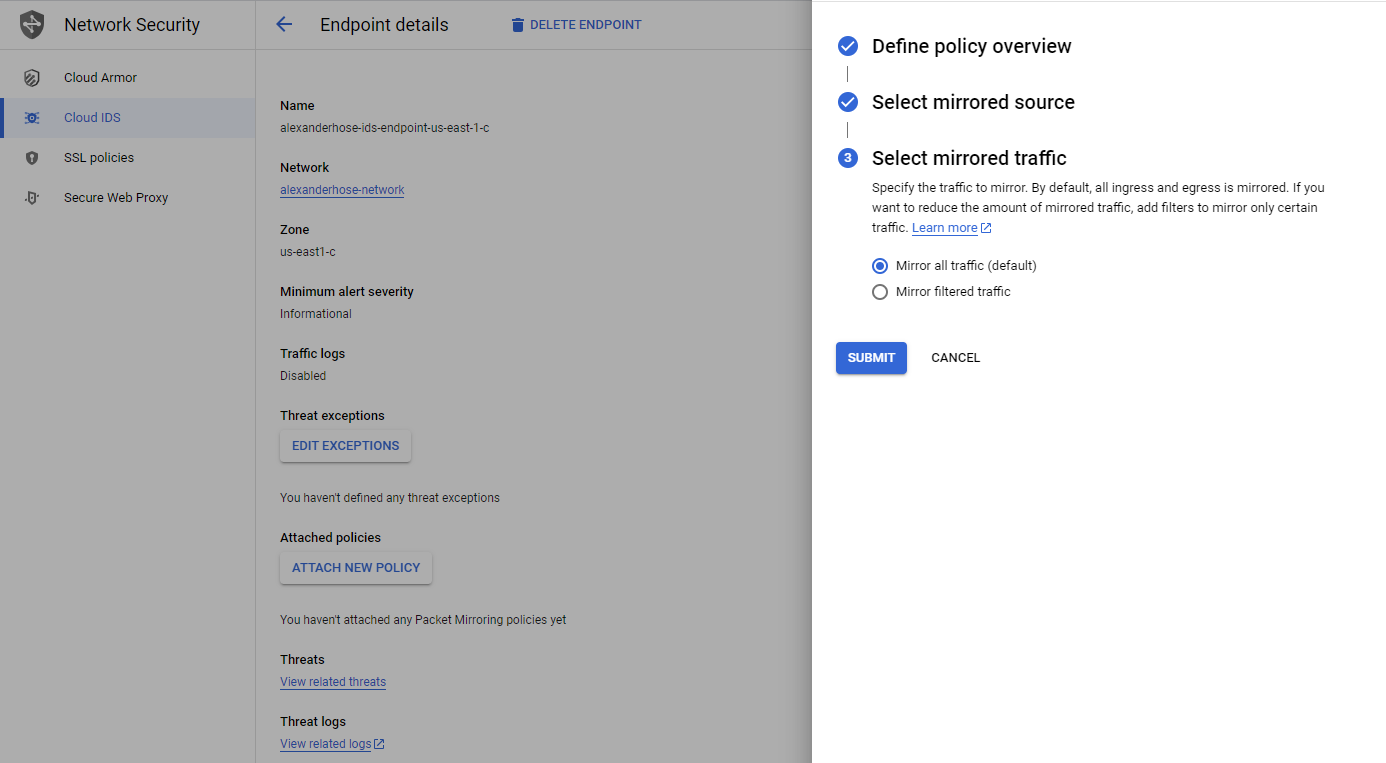Viewport: 1386px width, 763px height.
Task: Expand the Define policy overview step
Action: point(971,46)
